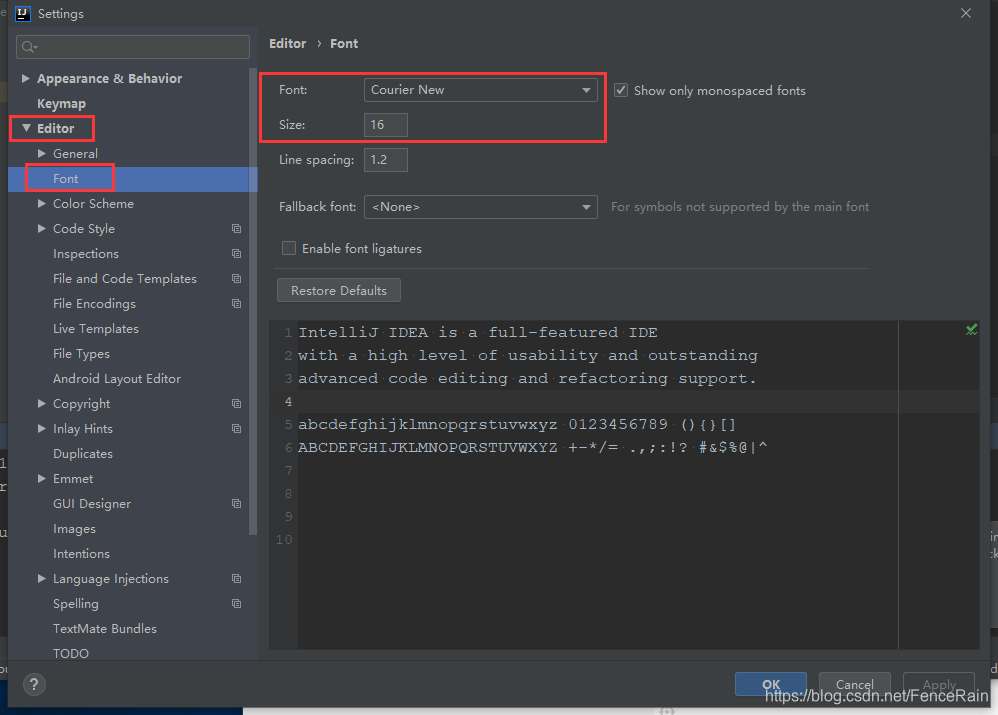Screen dimensions: 998x715
Task: Open Spelling settings
Action: tap(76, 604)
